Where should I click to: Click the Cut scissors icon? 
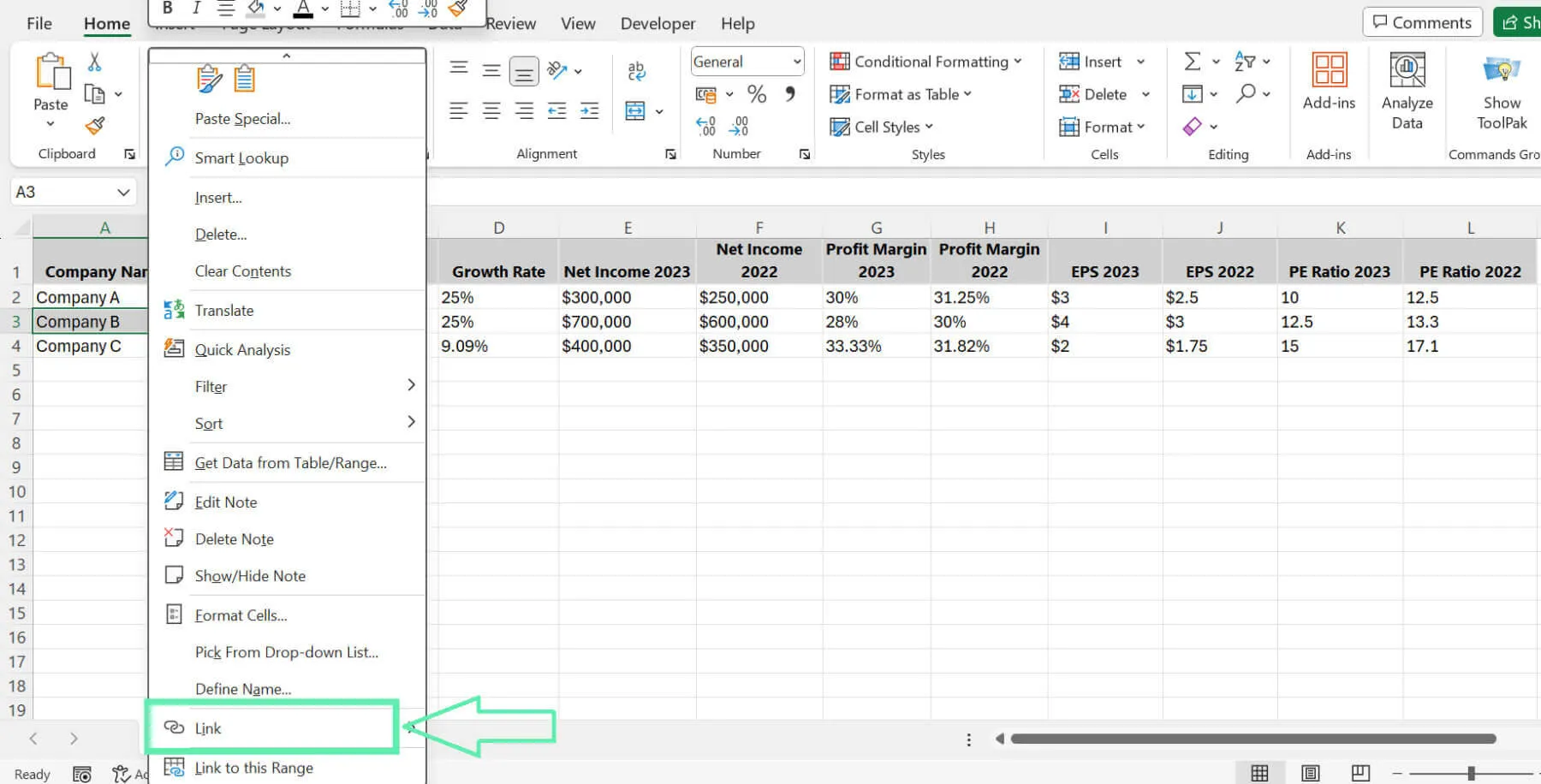tap(94, 62)
